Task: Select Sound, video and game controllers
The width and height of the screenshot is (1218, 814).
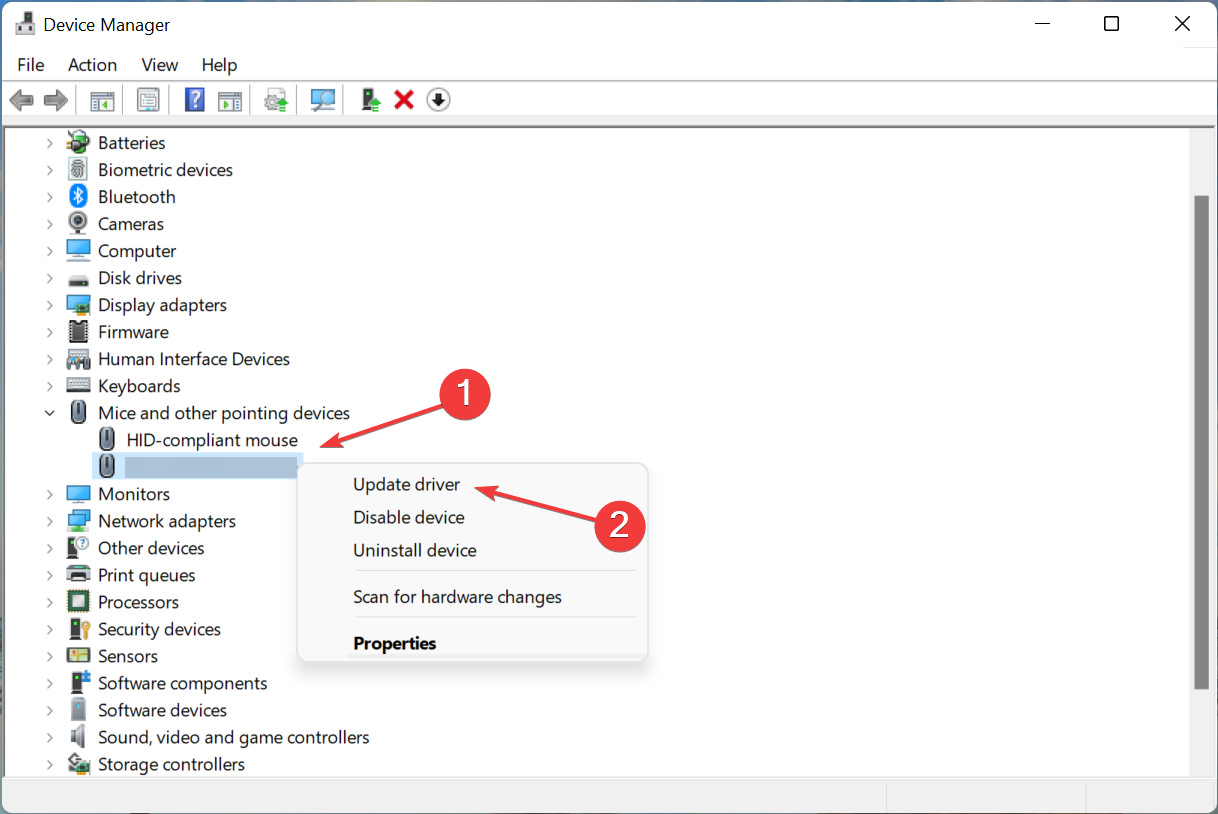Action: click(233, 737)
